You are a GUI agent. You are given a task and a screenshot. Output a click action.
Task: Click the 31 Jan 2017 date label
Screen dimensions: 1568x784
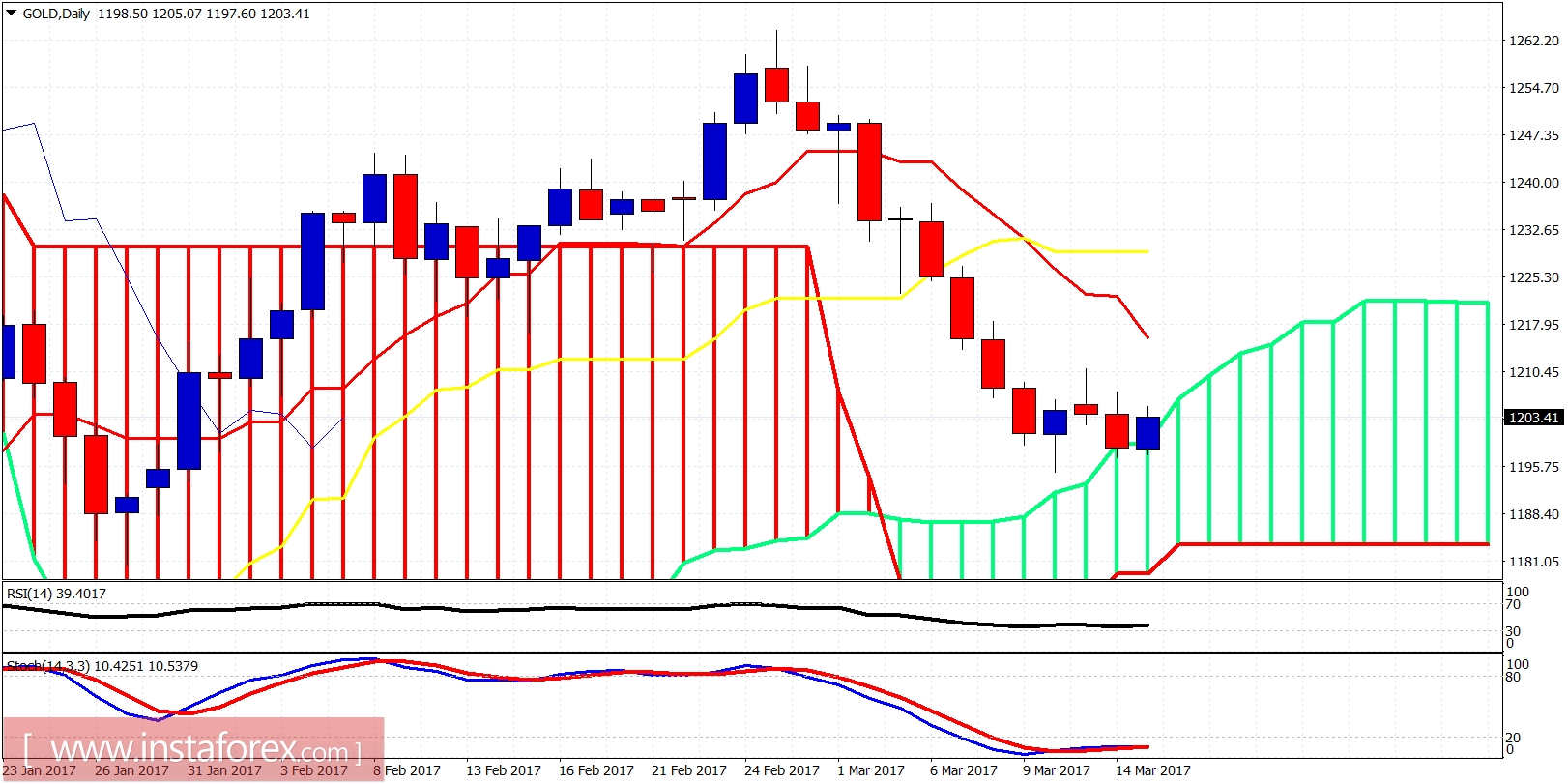point(224,770)
